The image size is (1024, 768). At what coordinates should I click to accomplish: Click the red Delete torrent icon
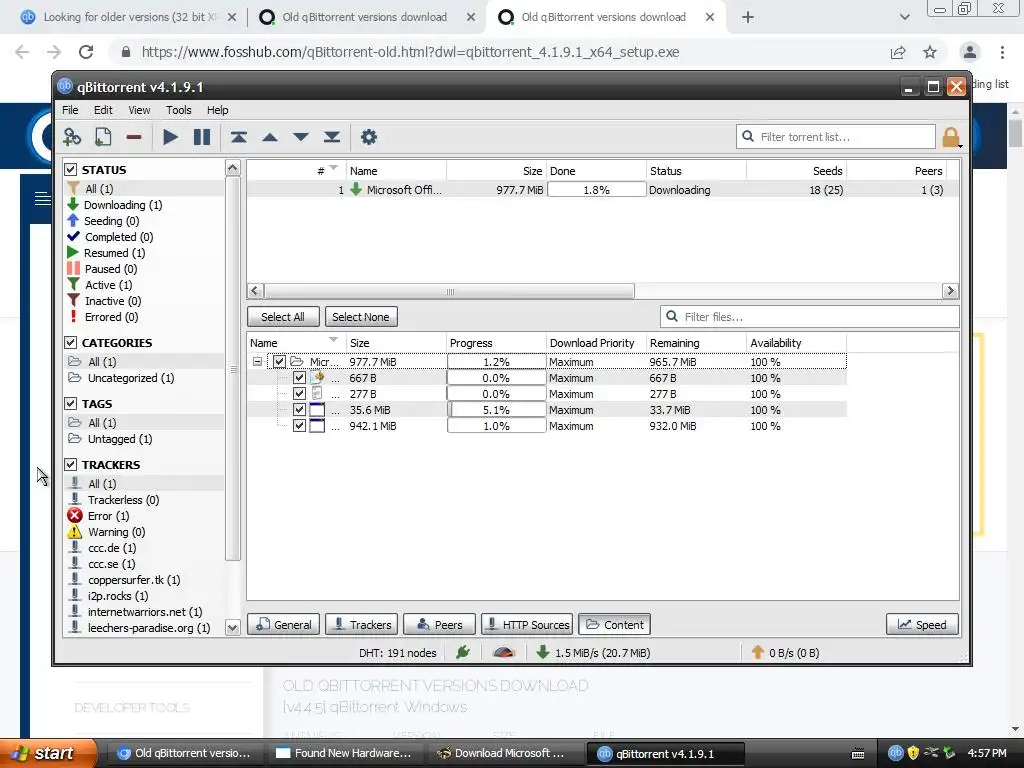[x=134, y=137]
